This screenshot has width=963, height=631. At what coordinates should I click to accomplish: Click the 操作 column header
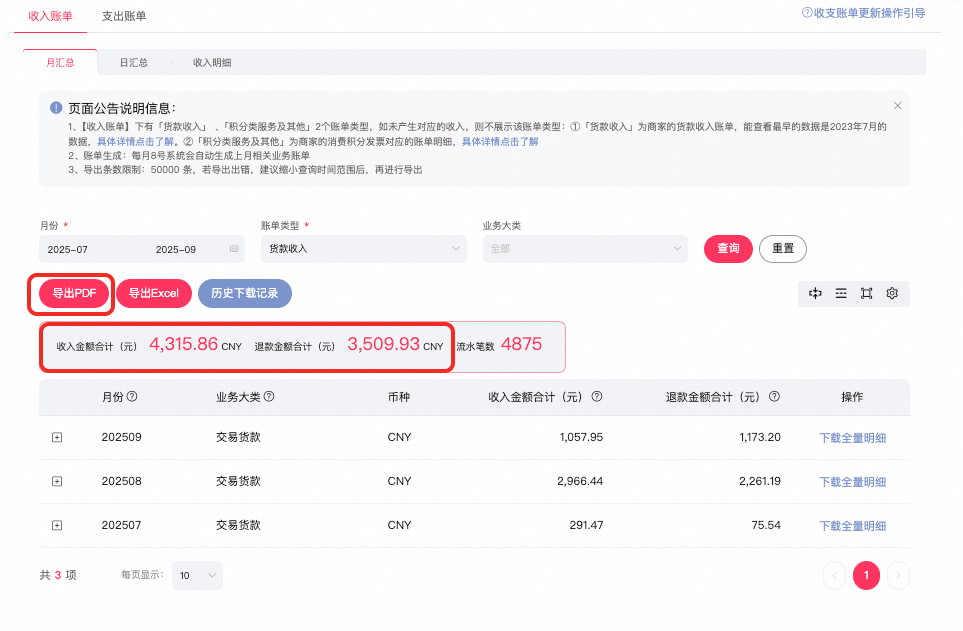pyautogui.click(x=852, y=398)
